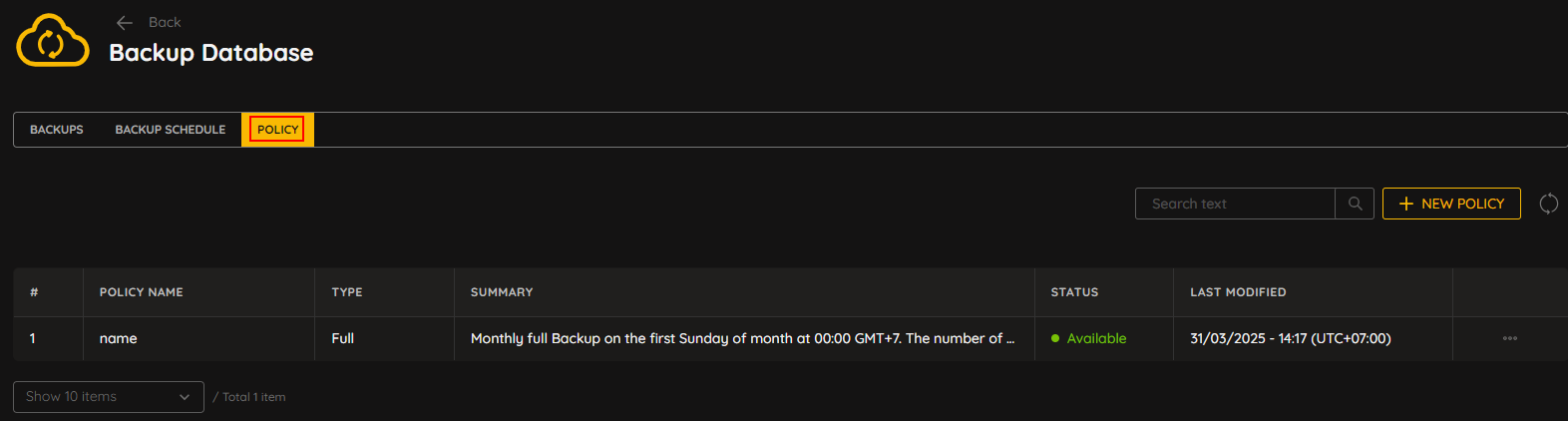Click the back arrow icon
Viewport: 1568px width, 421px height.
pos(125,22)
